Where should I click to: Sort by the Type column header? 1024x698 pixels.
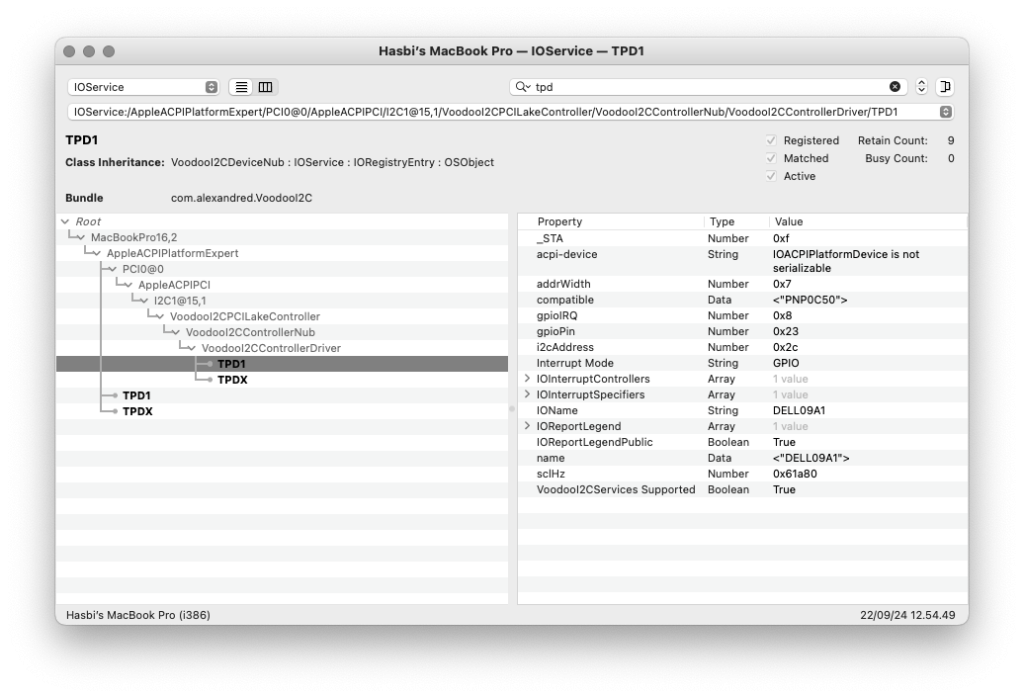pos(722,222)
